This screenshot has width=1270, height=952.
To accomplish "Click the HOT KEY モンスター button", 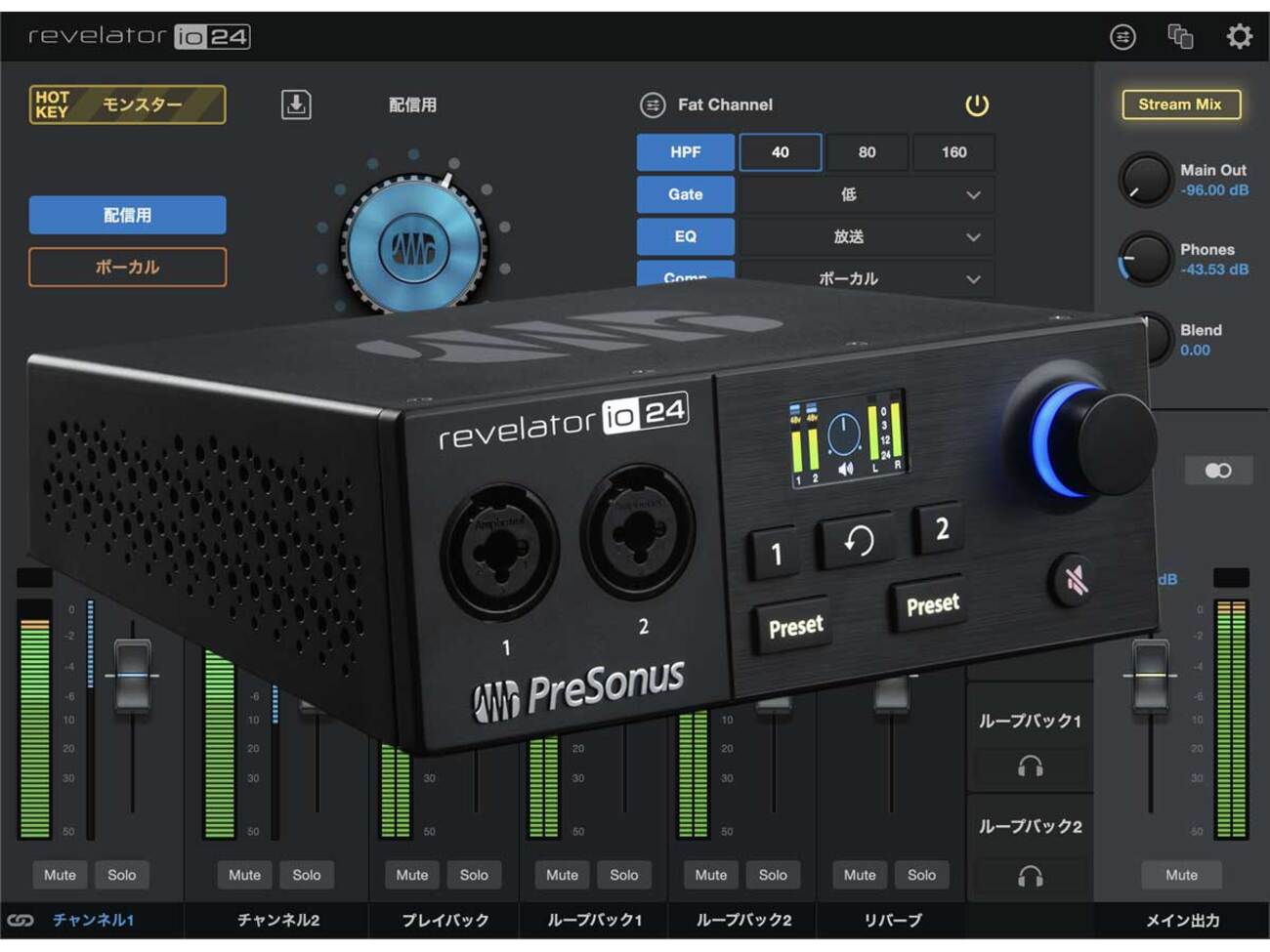I will 127,104.
